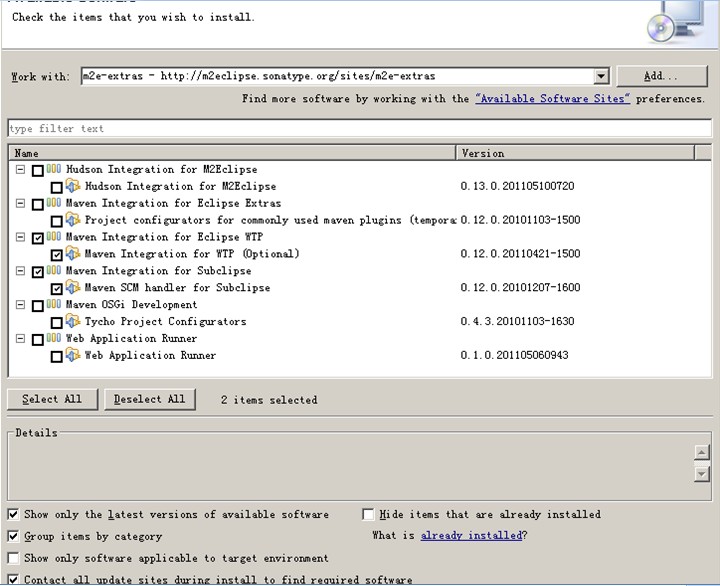Click the Select All button
This screenshot has height=586, width=720.
coord(52,399)
